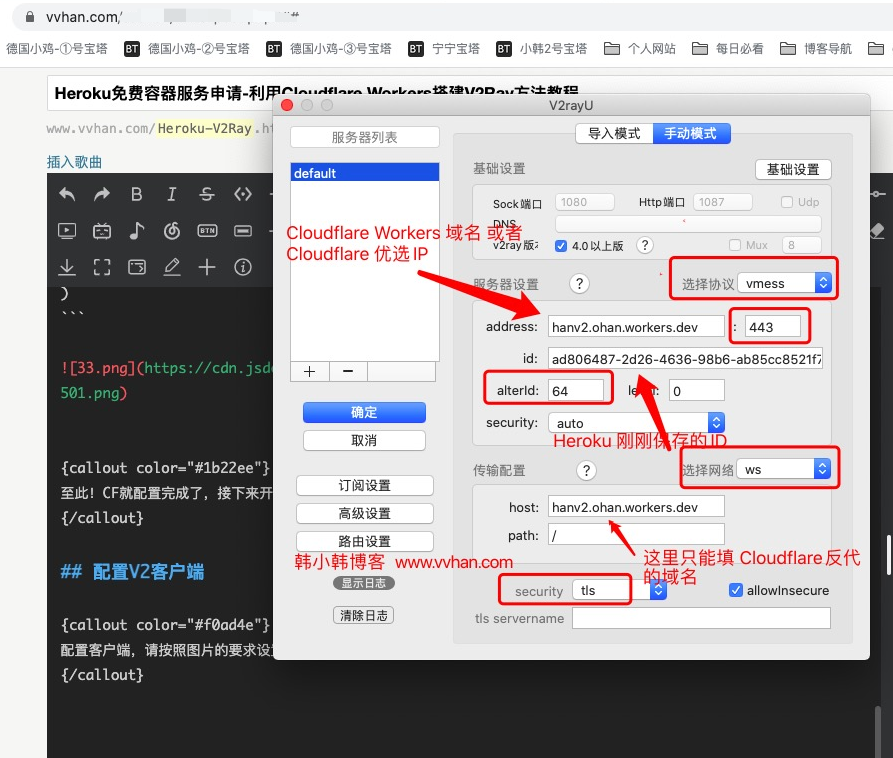Screen dimensions: 893x758
Task: Toggle bold formatting in the editor
Action: [x=137, y=195]
